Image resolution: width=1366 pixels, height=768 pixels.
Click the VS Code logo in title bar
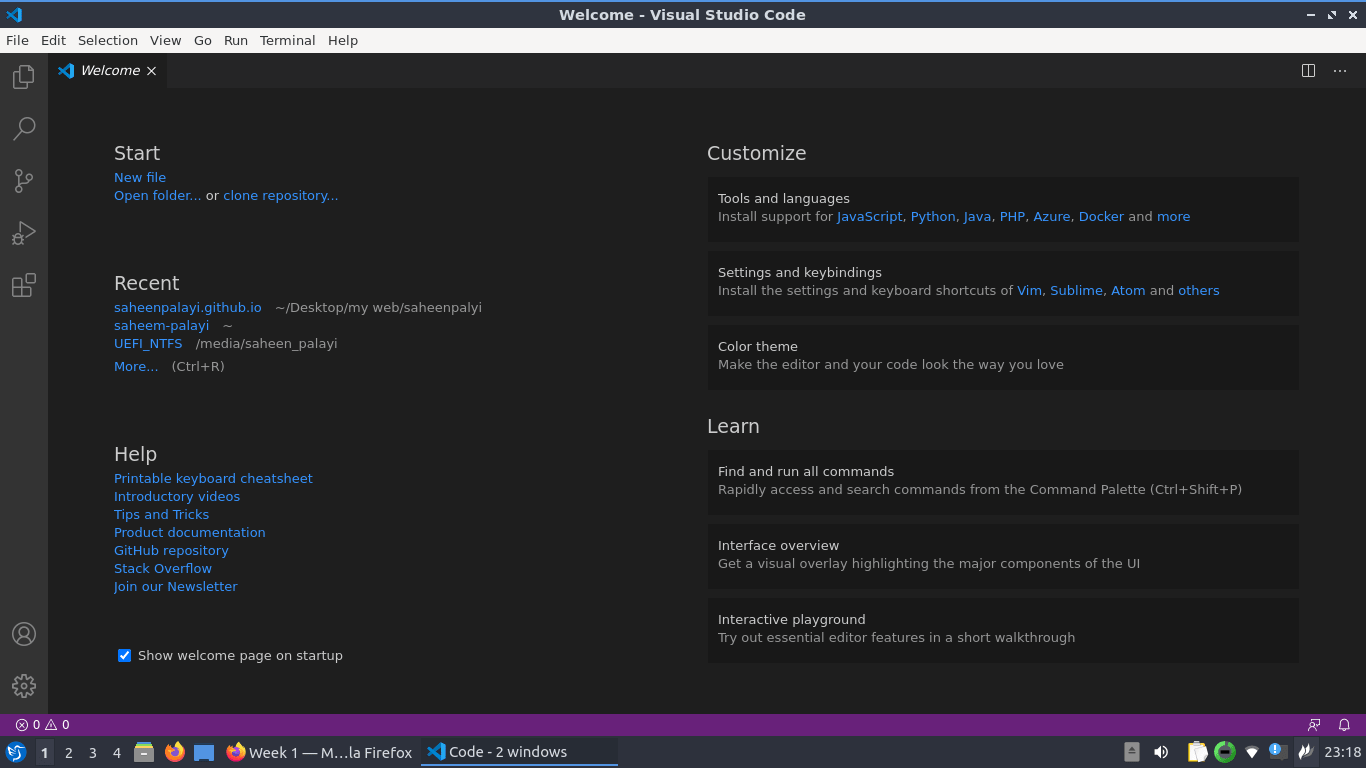point(14,15)
